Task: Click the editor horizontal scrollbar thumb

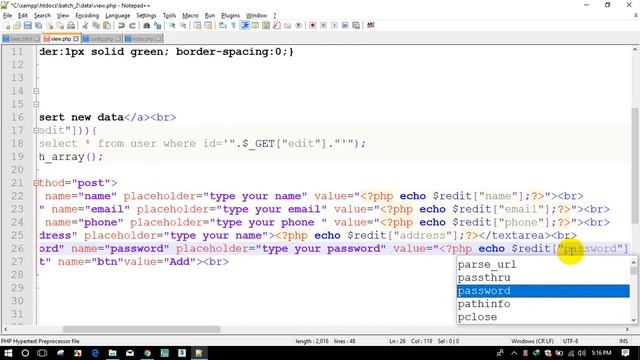Action: [142, 329]
